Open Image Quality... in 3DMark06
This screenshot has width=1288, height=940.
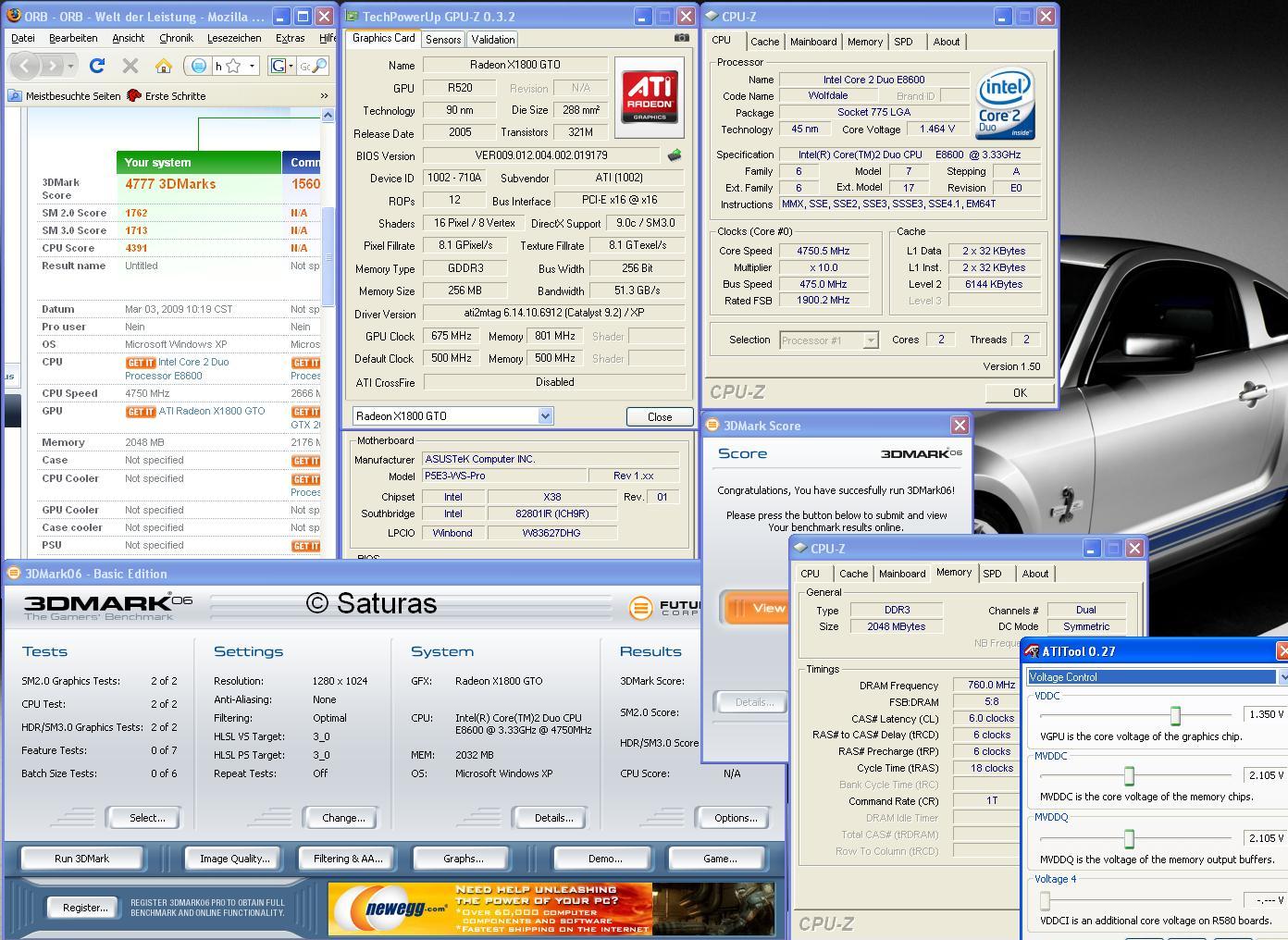click(x=235, y=859)
